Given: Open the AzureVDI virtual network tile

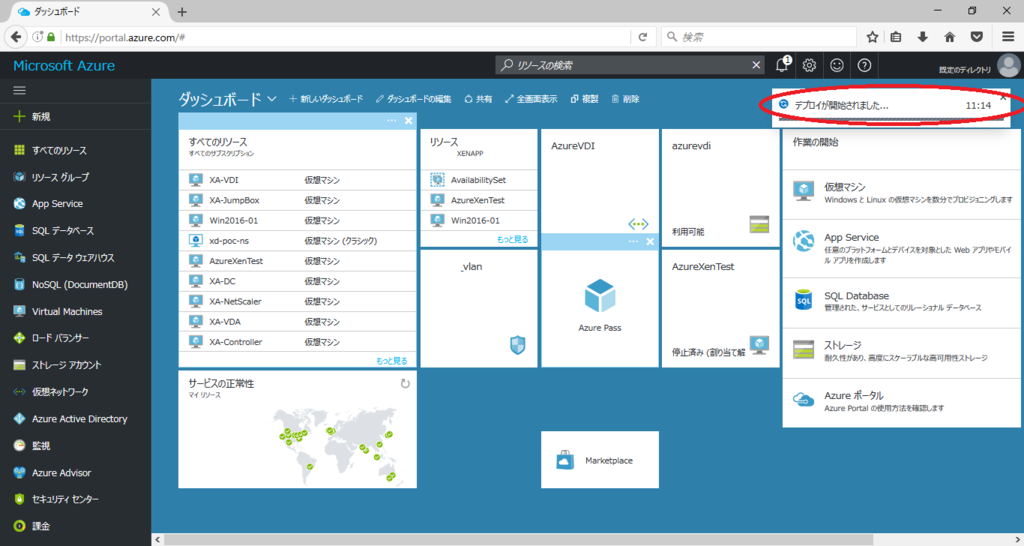Looking at the screenshot, I should coord(600,181).
